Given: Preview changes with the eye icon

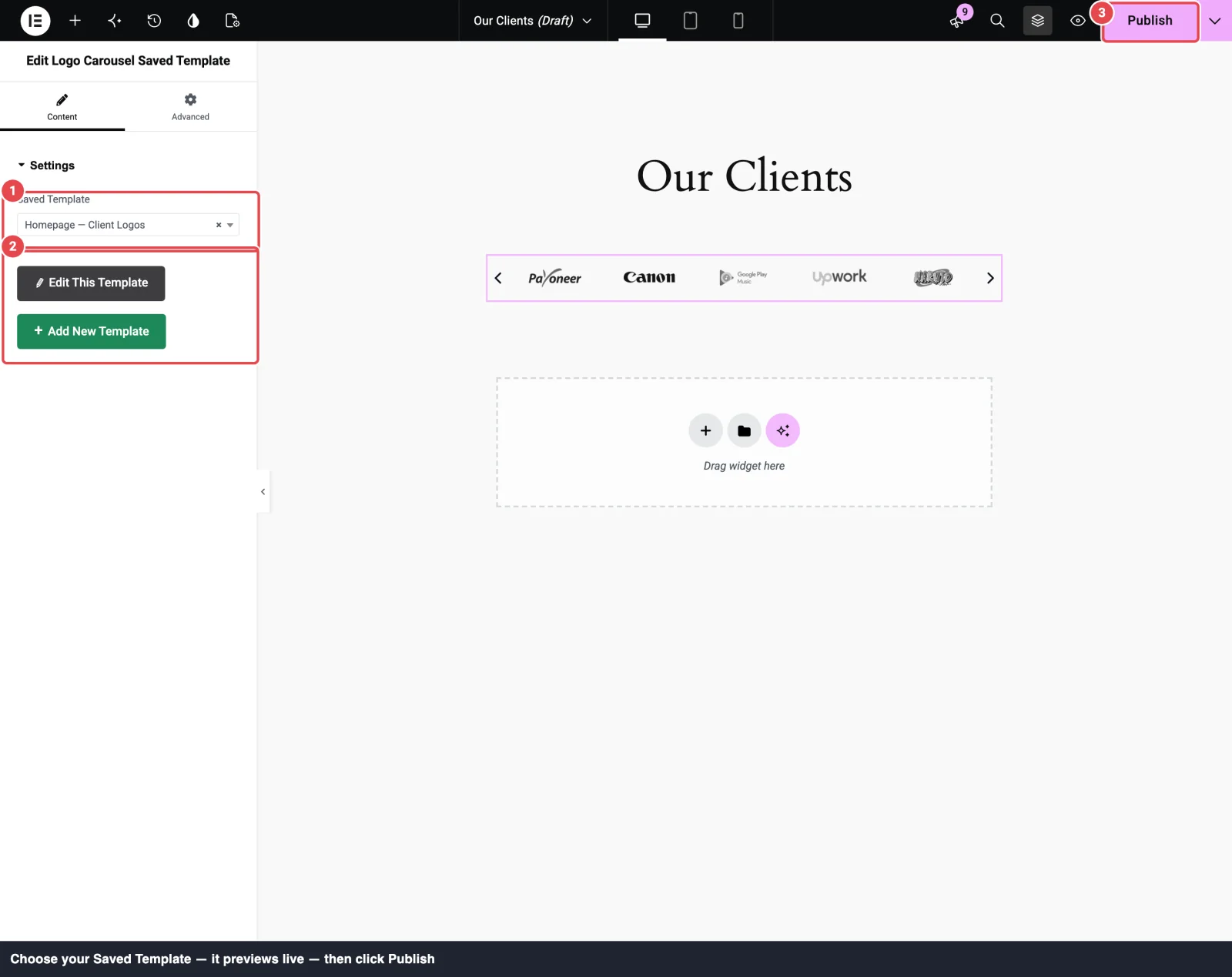Looking at the screenshot, I should click(1077, 21).
